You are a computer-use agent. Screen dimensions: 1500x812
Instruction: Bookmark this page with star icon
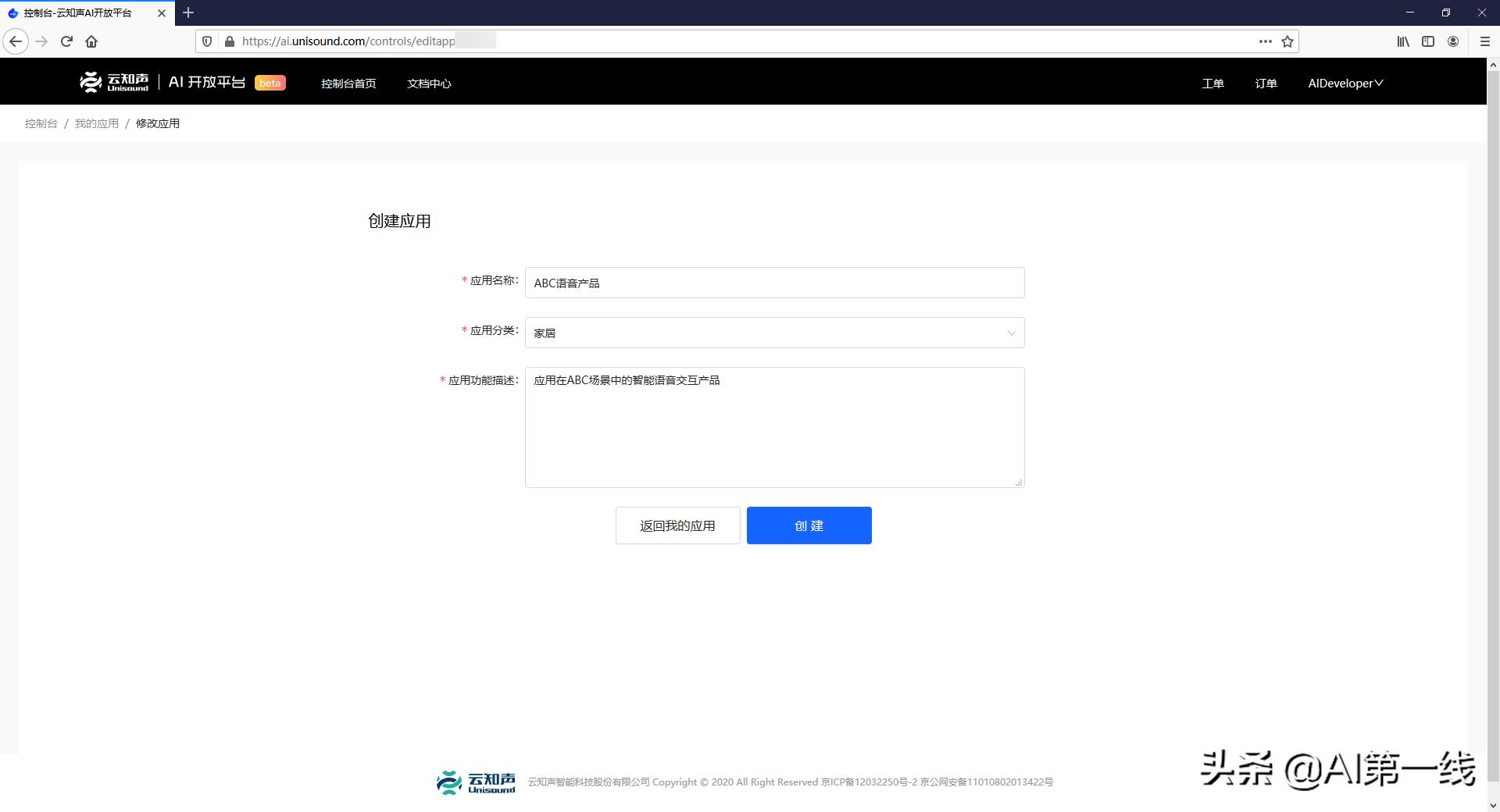(x=1287, y=41)
